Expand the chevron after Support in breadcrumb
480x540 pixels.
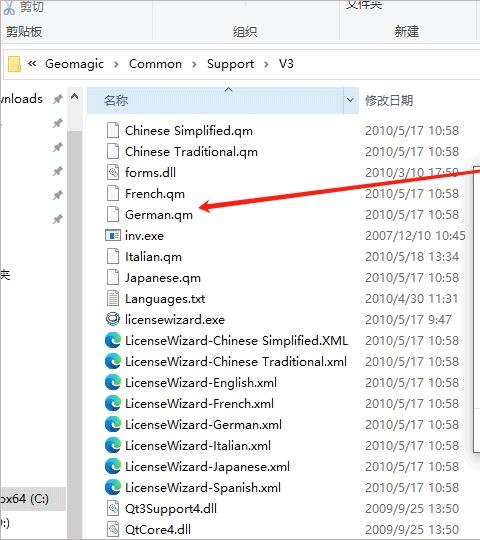266,64
